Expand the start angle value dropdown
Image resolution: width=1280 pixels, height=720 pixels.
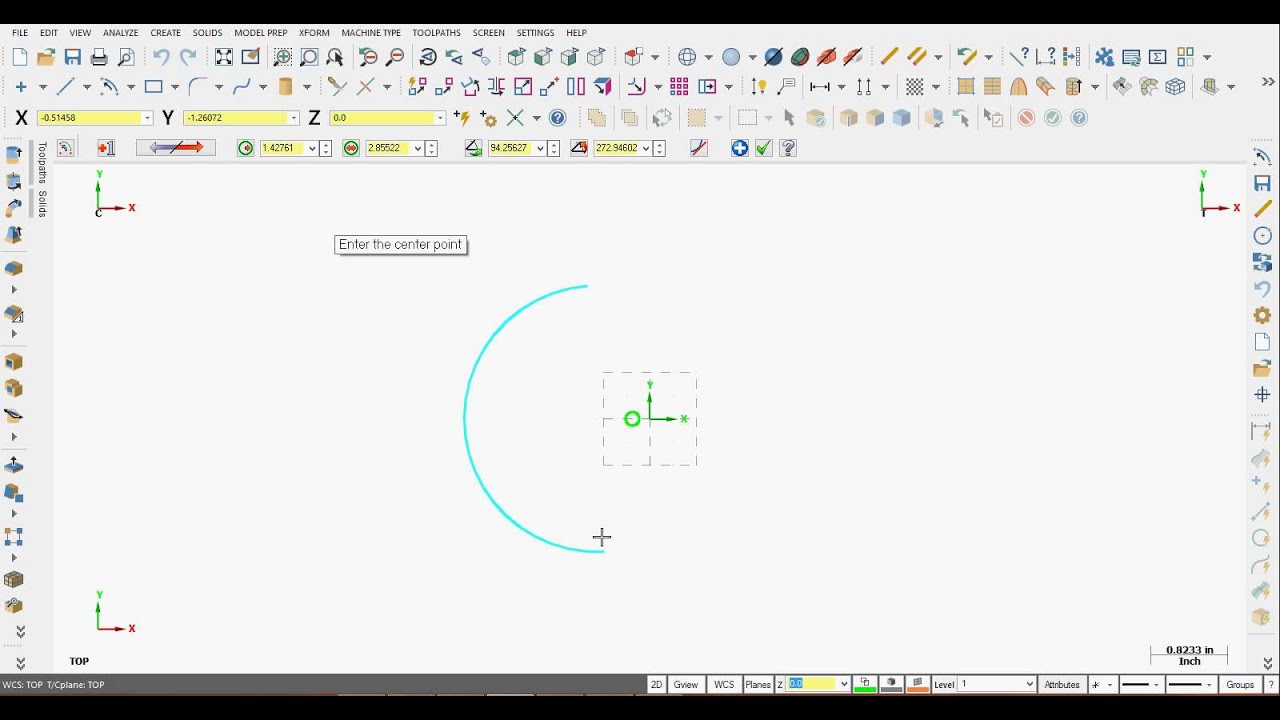(x=540, y=148)
